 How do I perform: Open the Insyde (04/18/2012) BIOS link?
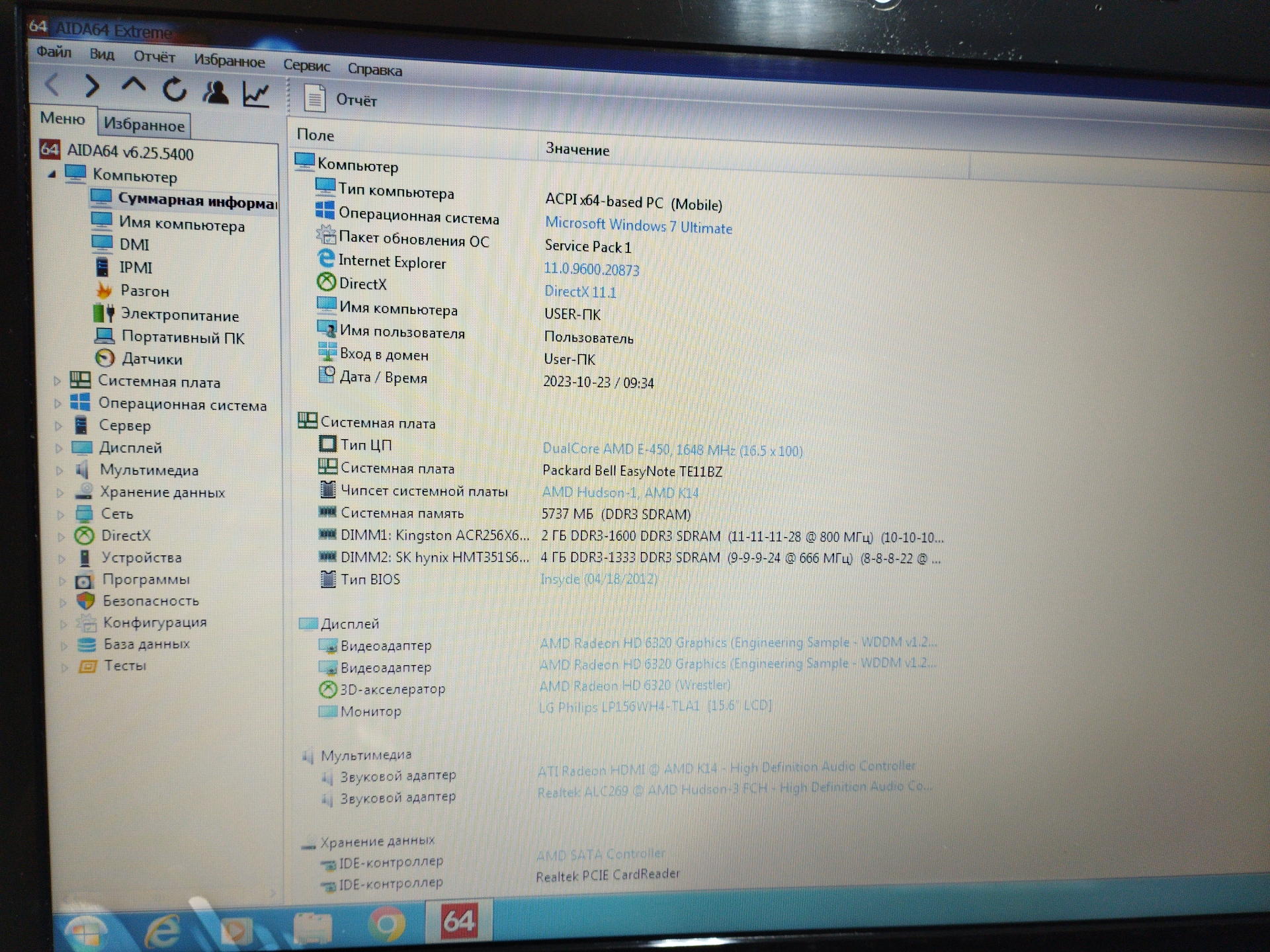point(599,579)
